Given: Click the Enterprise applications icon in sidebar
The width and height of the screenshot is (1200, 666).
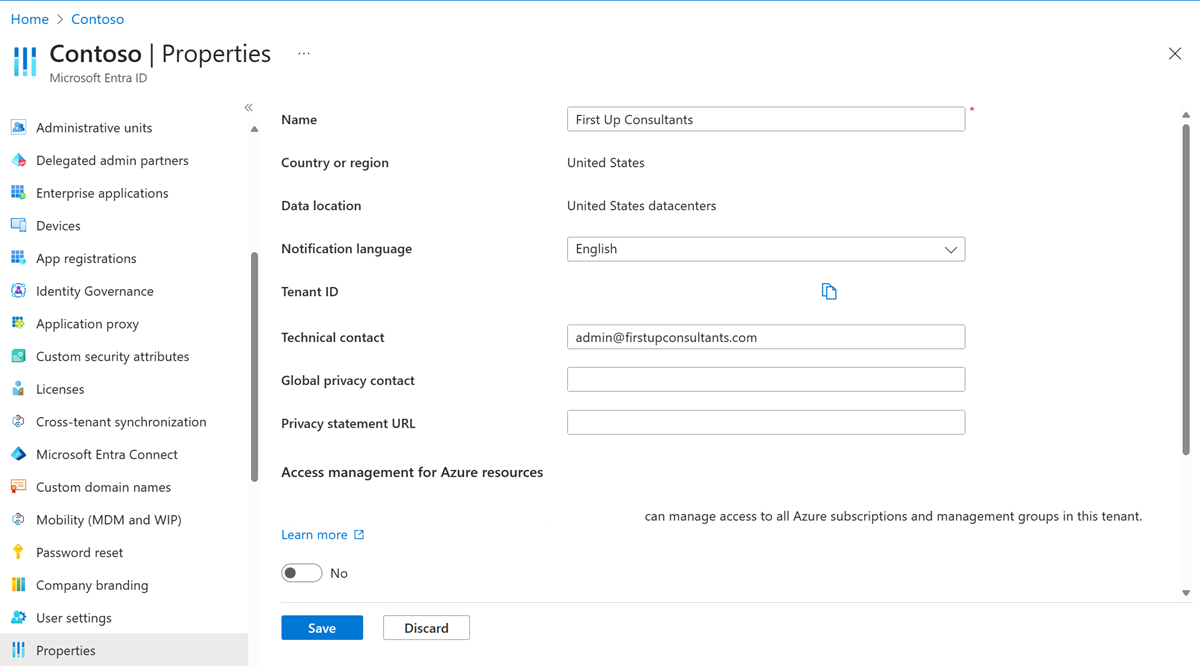Looking at the screenshot, I should pyautogui.click(x=18, y=193).
